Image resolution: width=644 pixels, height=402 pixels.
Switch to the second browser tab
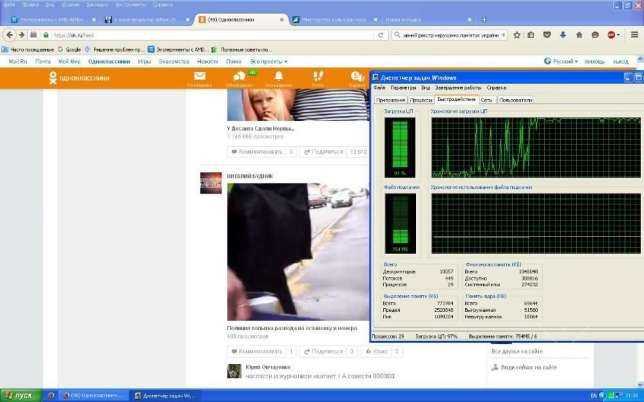[x=147, y=20]
